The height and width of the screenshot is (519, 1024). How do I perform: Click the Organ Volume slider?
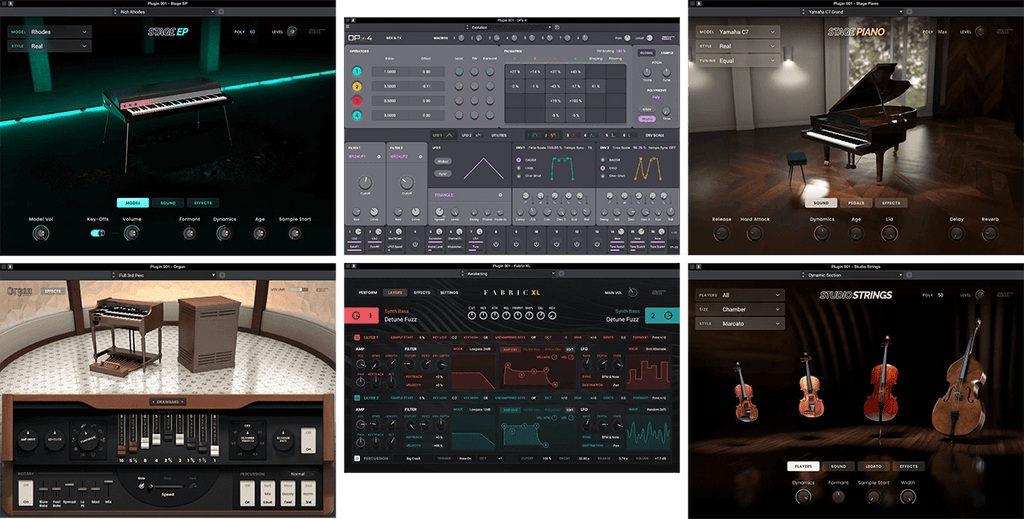[x=298, y=290]
